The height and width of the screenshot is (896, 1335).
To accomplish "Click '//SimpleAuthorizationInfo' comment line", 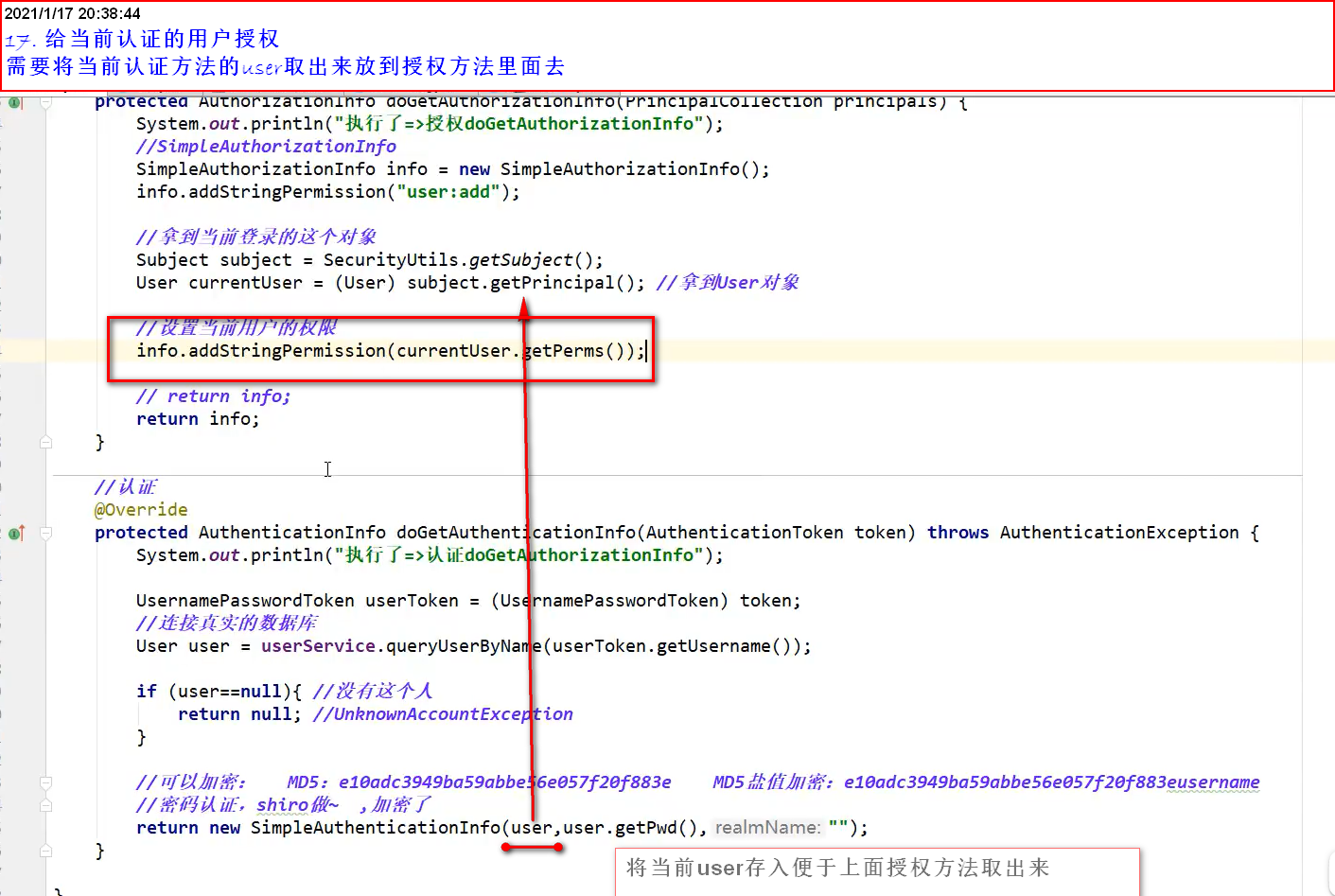I will pos(266,147).
